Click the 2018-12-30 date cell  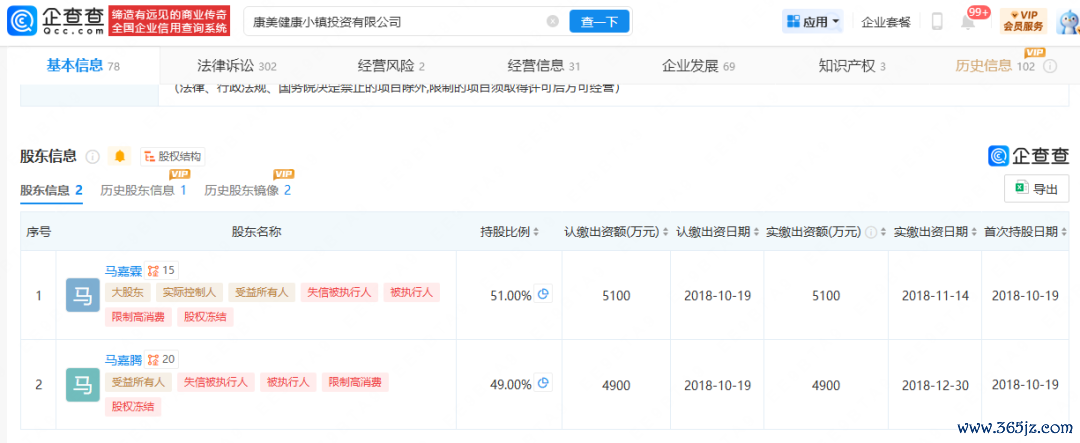935,384
